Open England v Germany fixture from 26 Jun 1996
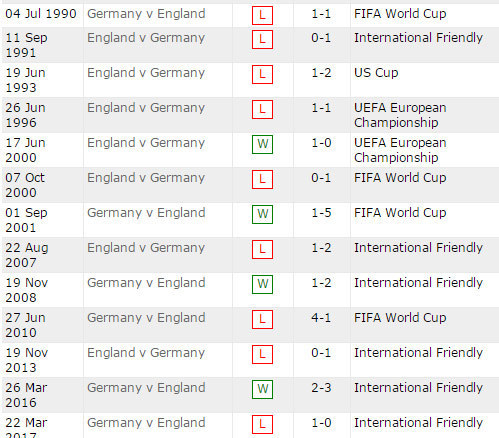 coord(146,108)
